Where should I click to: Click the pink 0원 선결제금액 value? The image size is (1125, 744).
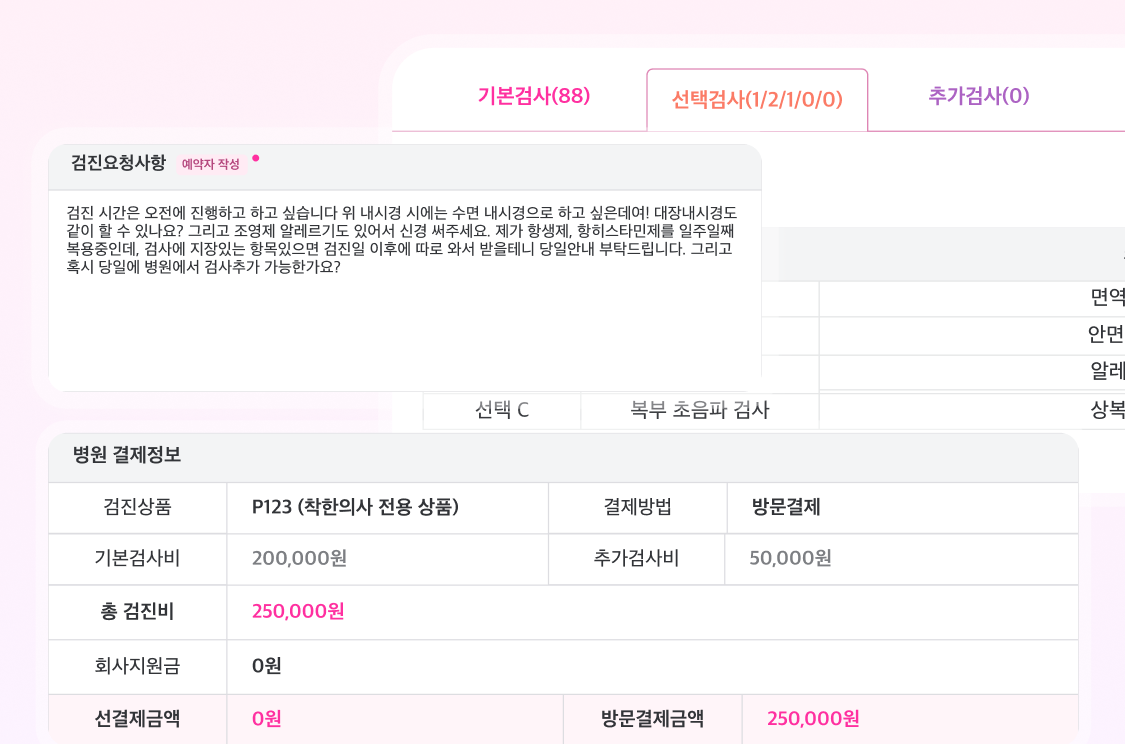point(266,719)
